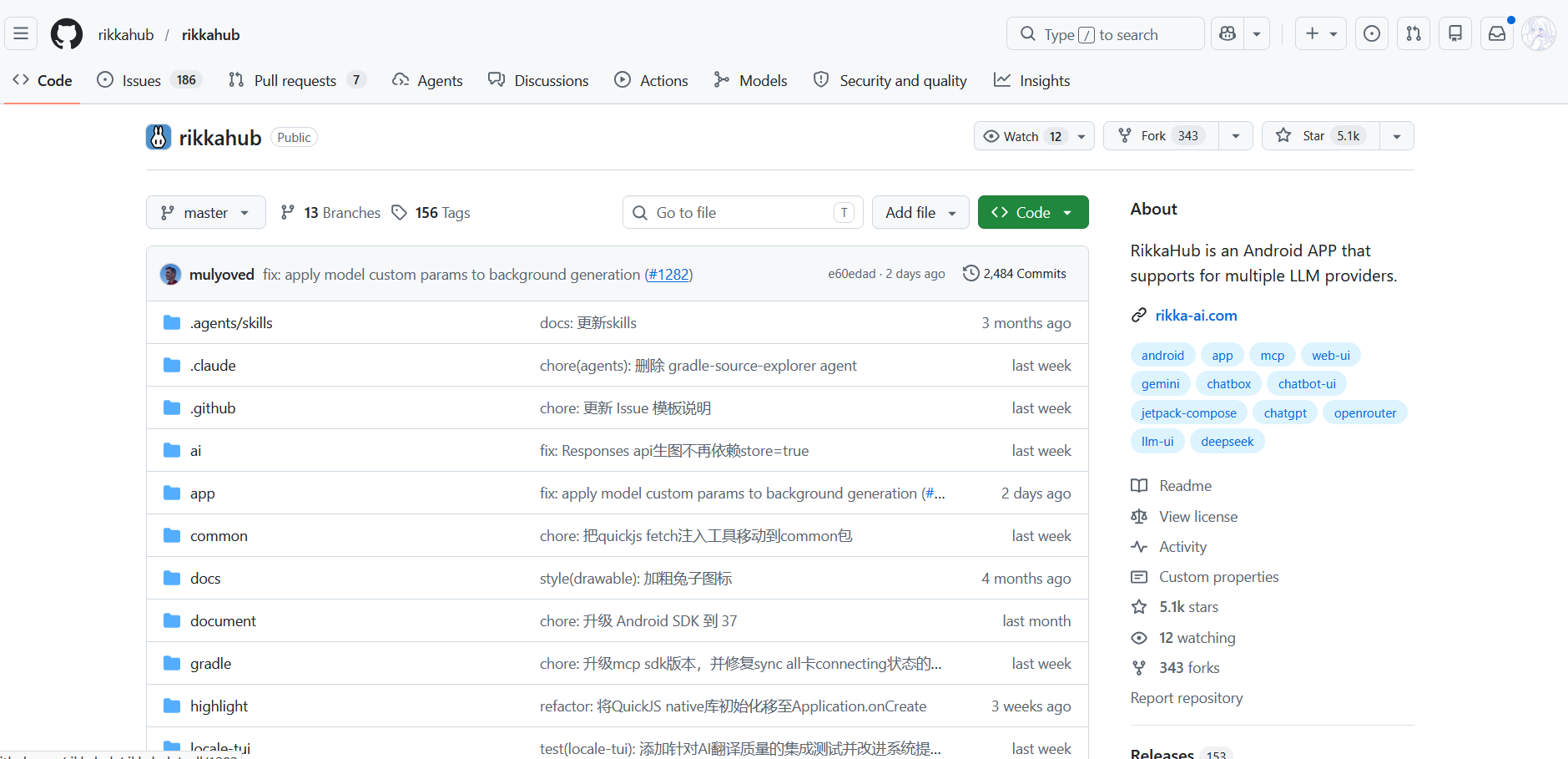
Task: Open the pull requests icon in the top bar
Action: [x=1414, y=34]
